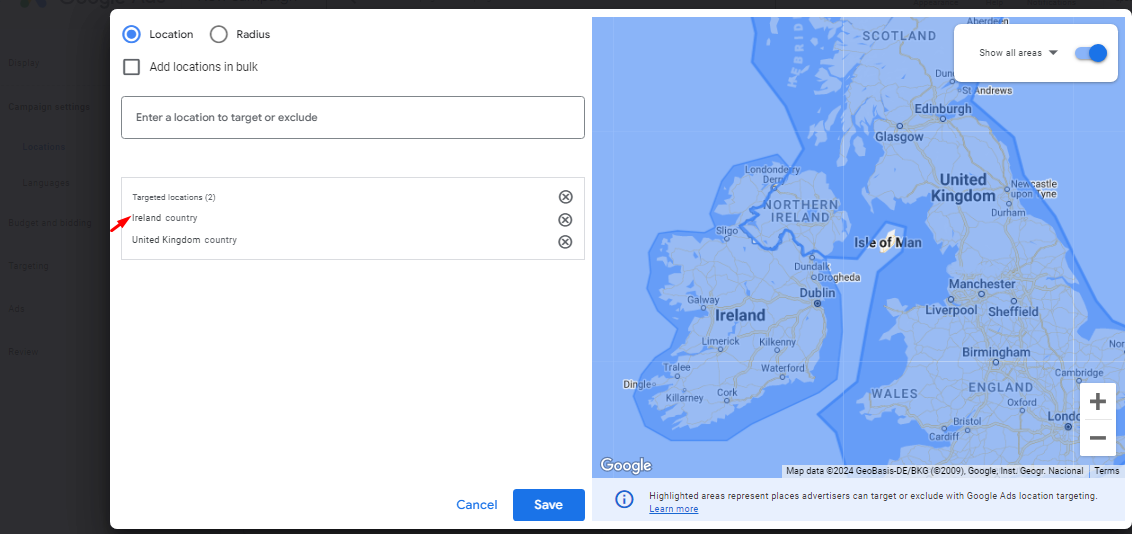Remove United Kingdom from targeted locations
The height and width of the screenshot is (534, 1132).
(x=565, y=242)
